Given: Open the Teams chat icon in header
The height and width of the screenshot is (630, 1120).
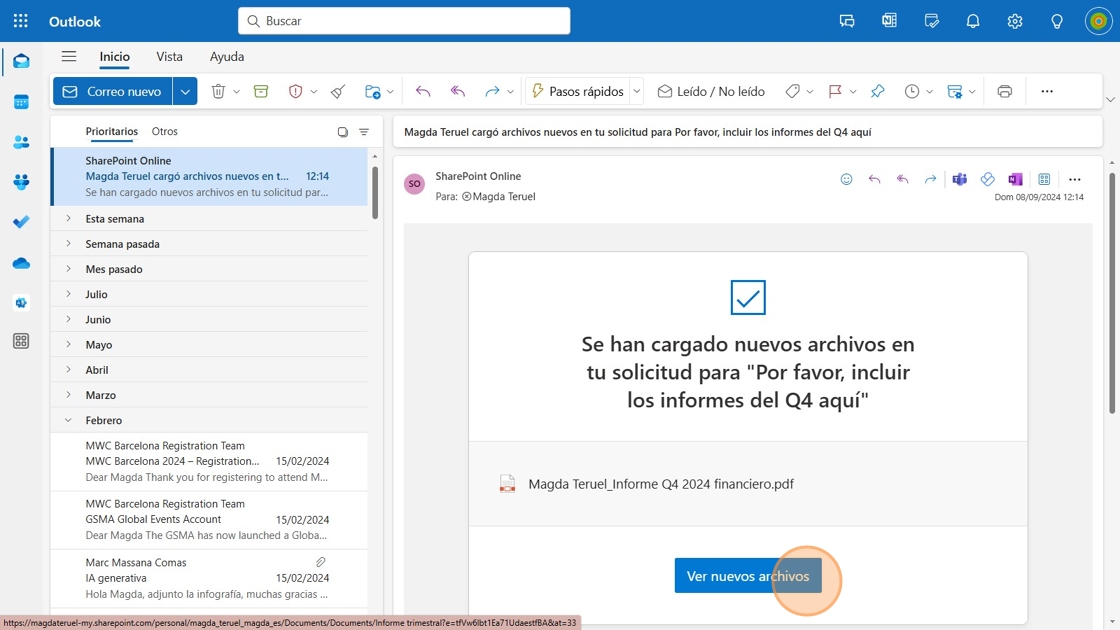Looking at the screenshot, I should pos(847,21).
